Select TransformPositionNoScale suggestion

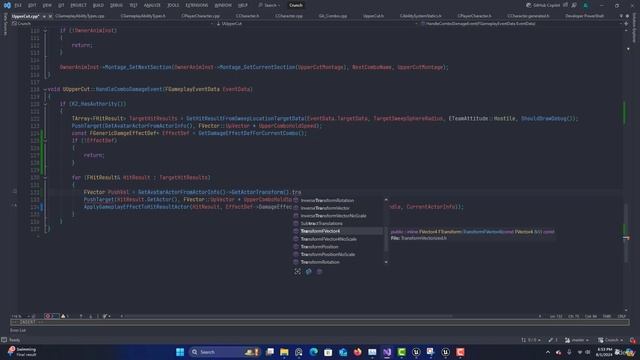(x=338, y=254)
